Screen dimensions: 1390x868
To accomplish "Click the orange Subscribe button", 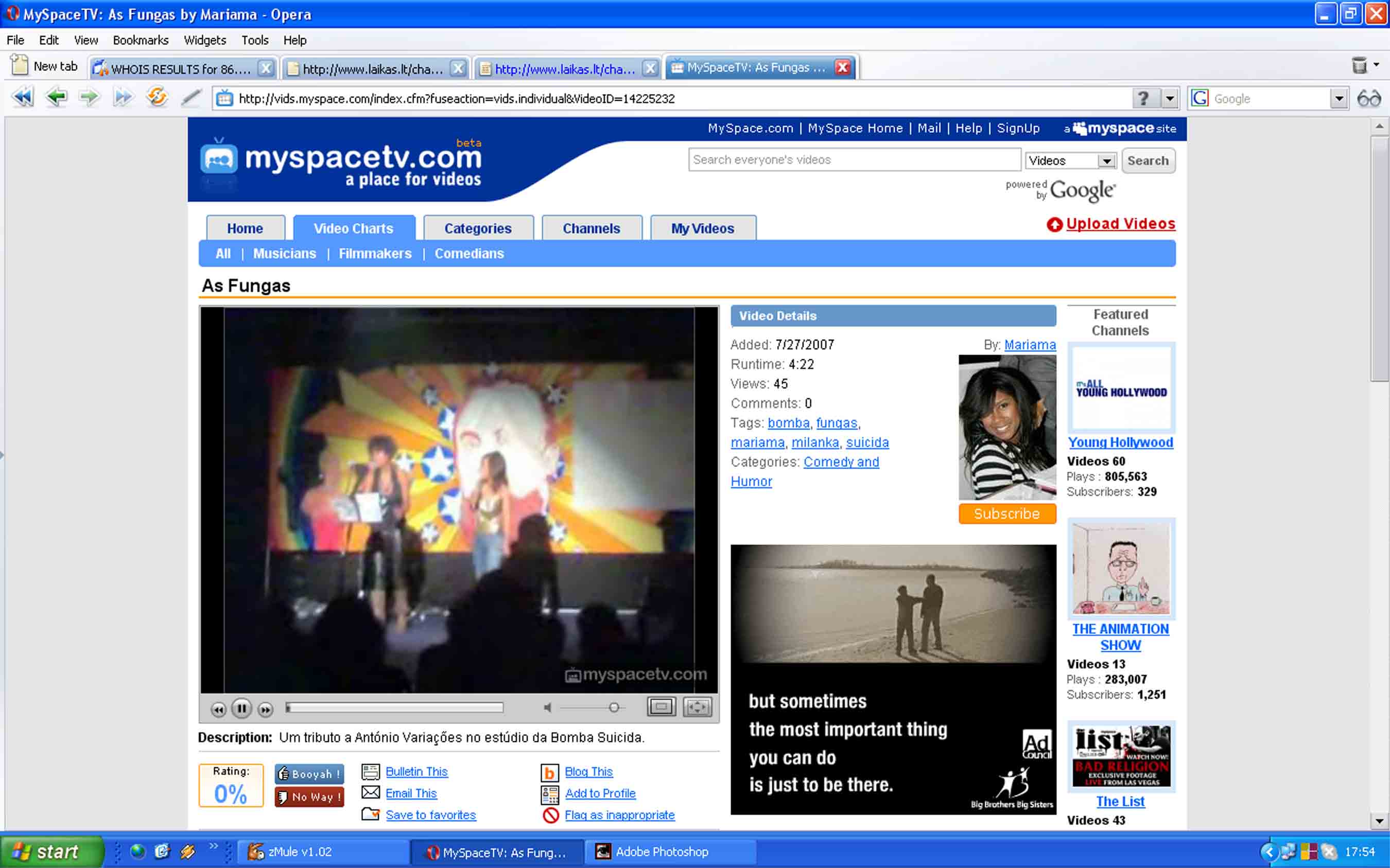I will click(1007, 514).
